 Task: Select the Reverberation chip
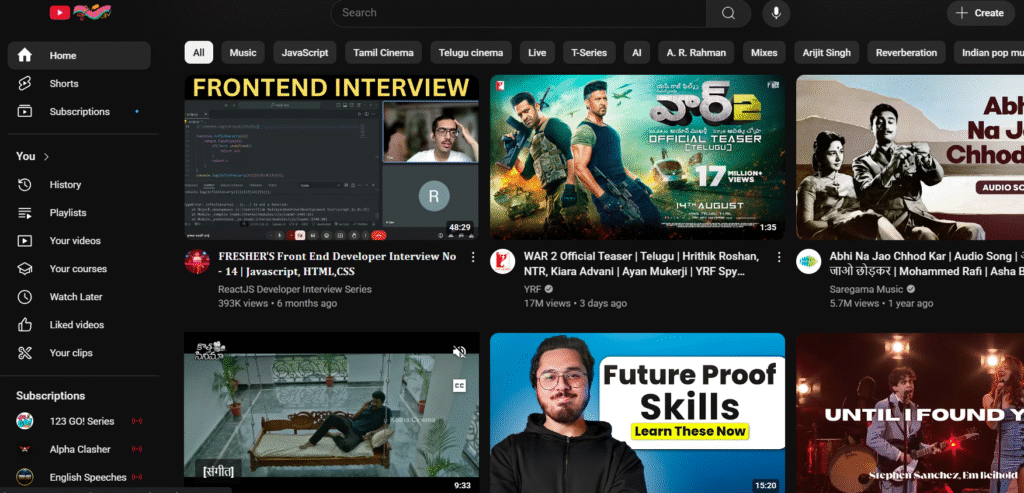click(x=906, y=53)
